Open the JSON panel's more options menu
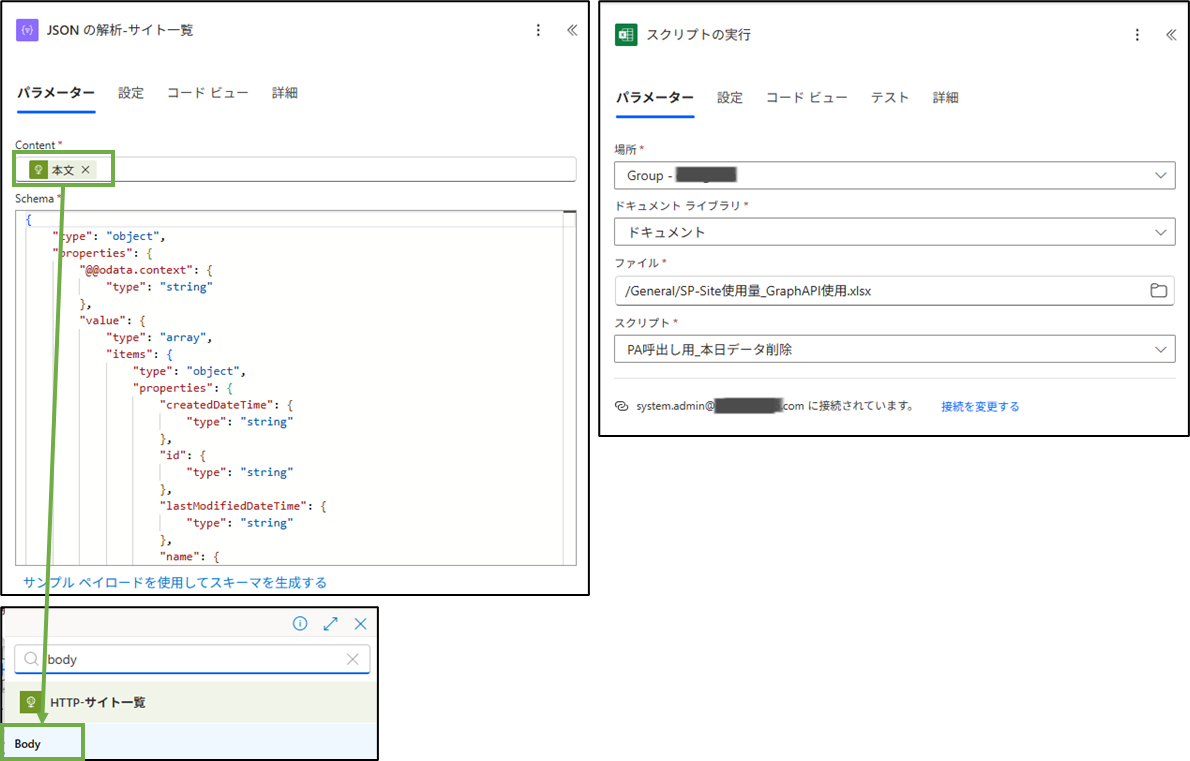 pyautogui.click(x=538, y=30)
